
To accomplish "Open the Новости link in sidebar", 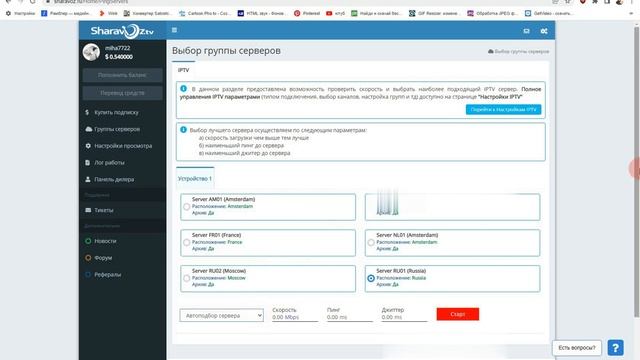I will click(105, 241).
